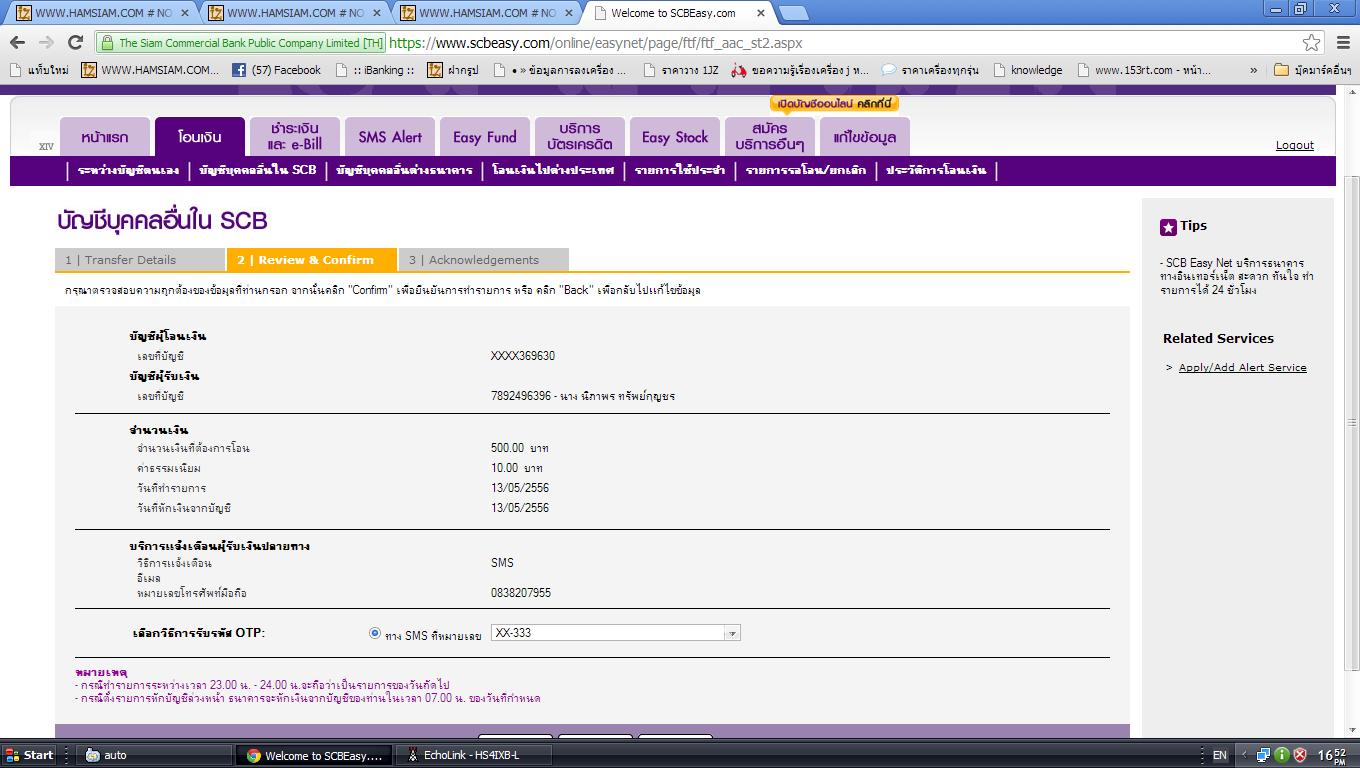Screen dimensions: 1360x768
Task: Open the บริการบัตรเครดิต tab
Action: click(x=580, y=137)
